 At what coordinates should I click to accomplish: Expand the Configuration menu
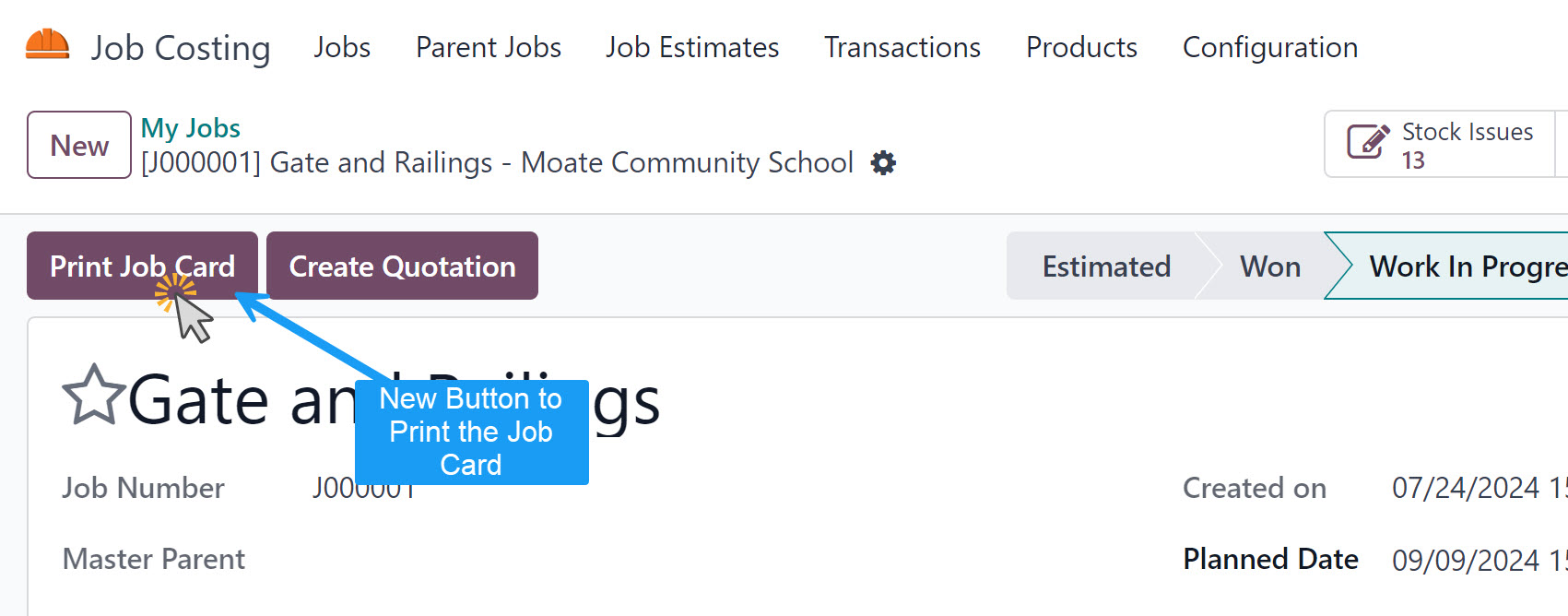pos(1270,47)
